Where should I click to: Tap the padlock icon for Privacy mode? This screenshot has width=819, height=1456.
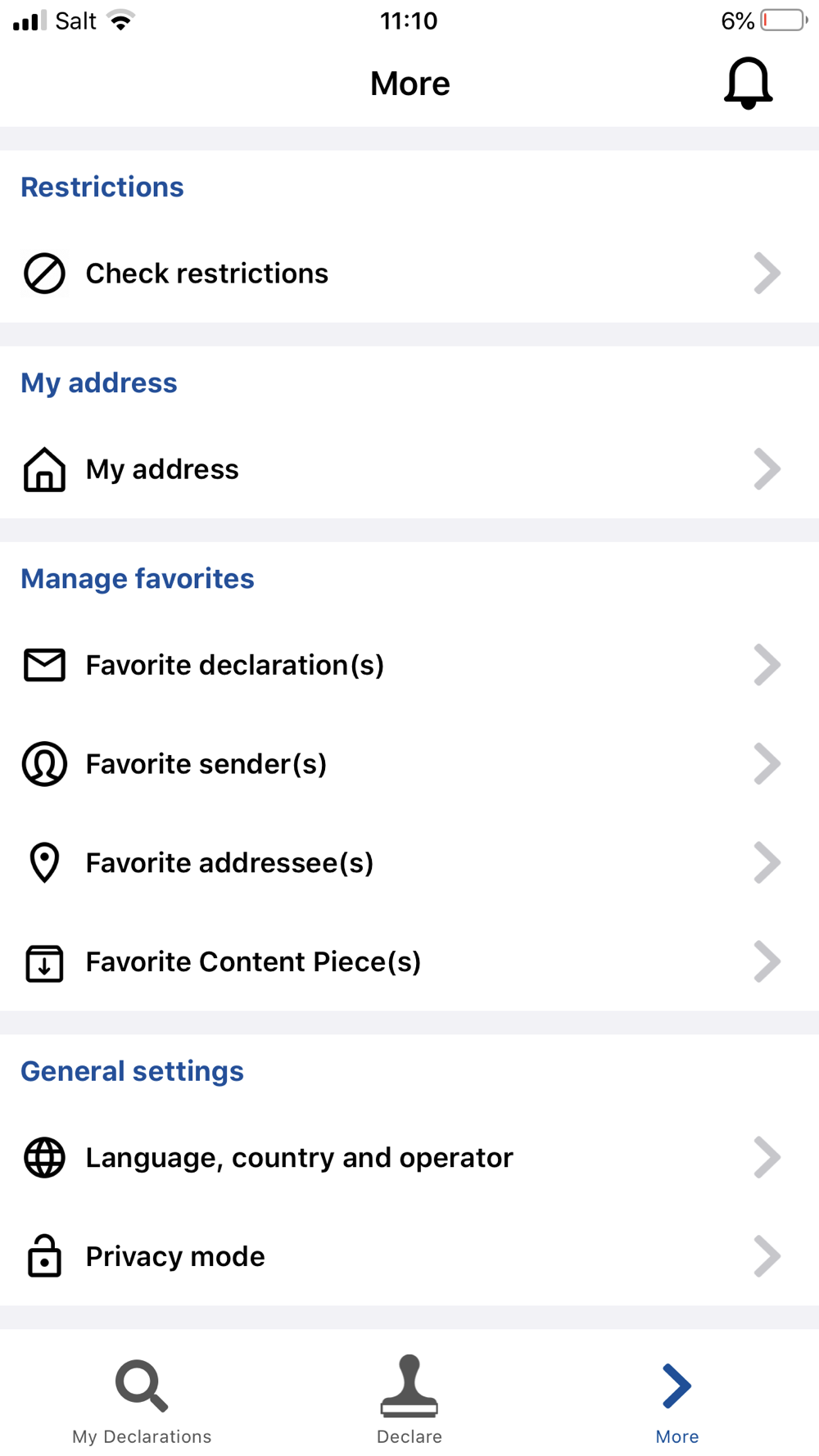(x=44, y=1255)
